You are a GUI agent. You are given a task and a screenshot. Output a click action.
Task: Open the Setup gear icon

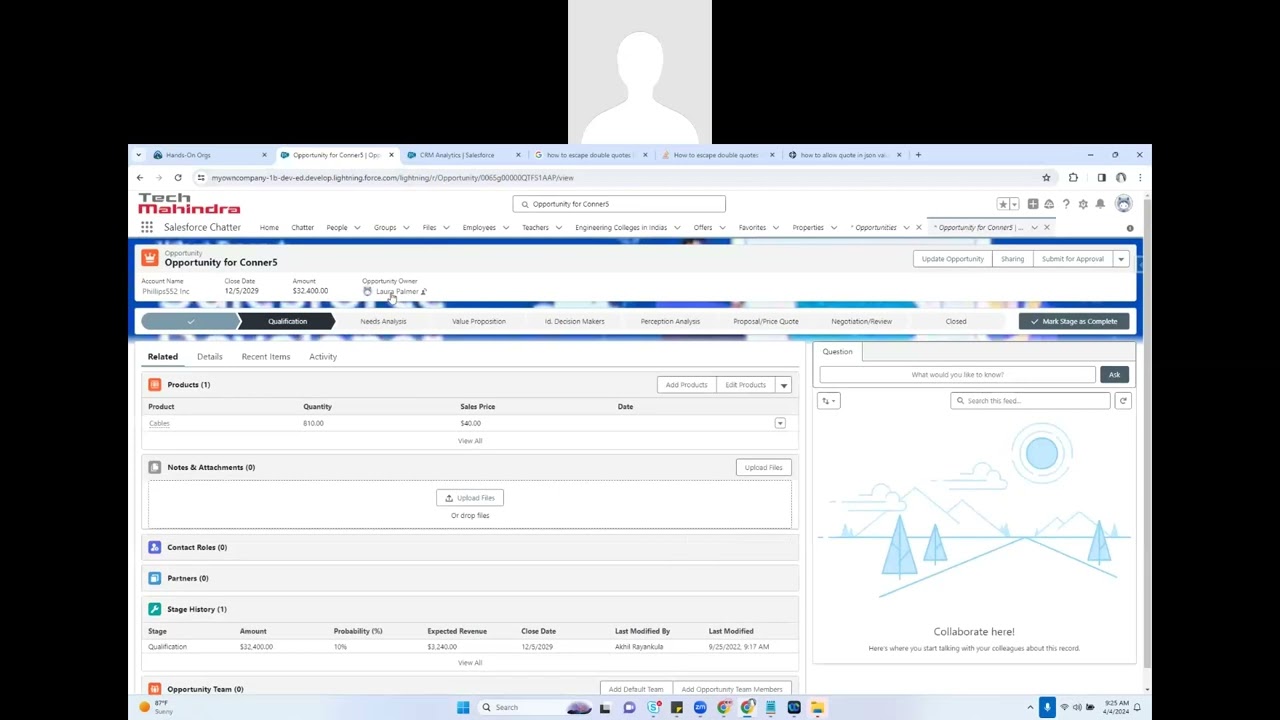pos(1083,204)
